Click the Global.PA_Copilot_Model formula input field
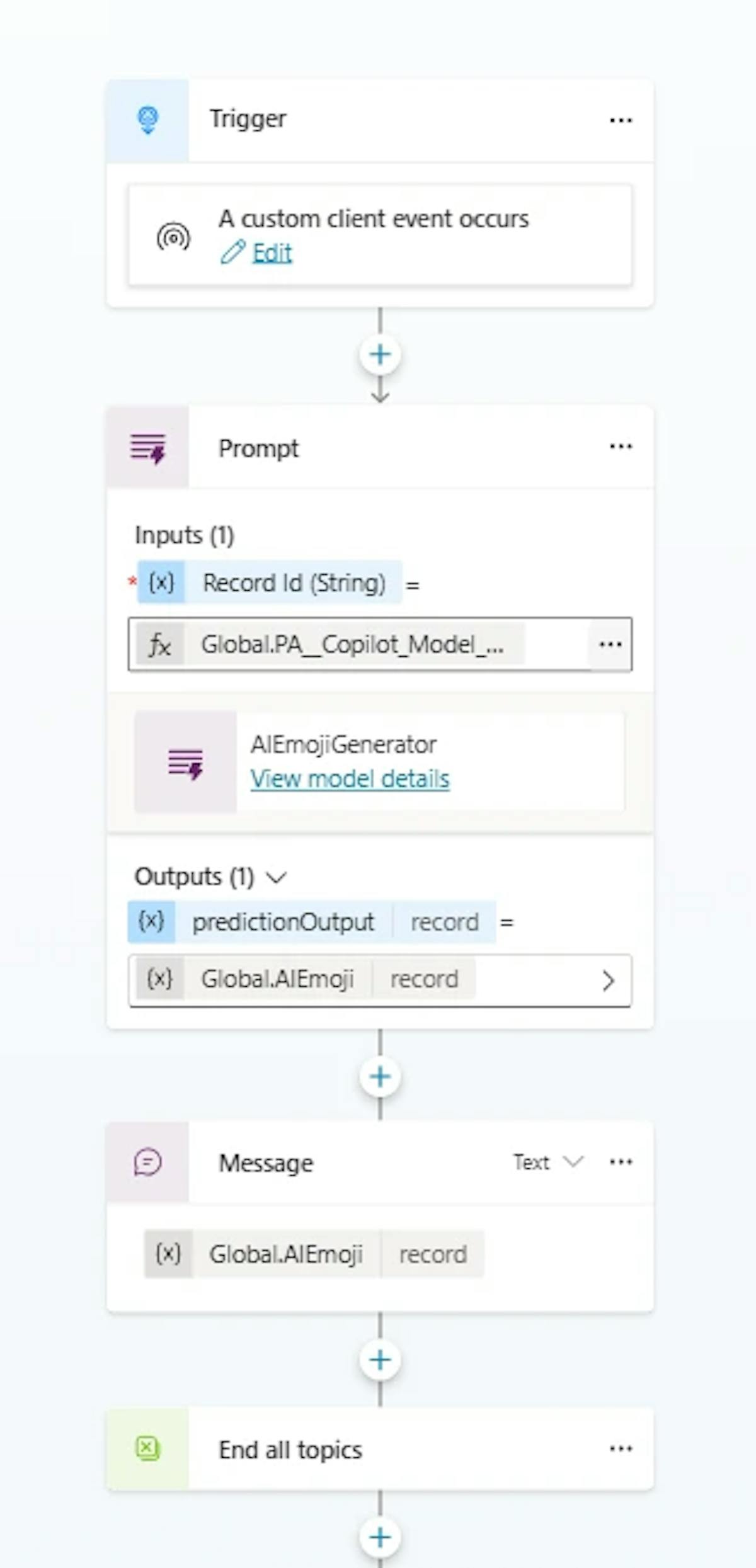 (x=353, y=645)
